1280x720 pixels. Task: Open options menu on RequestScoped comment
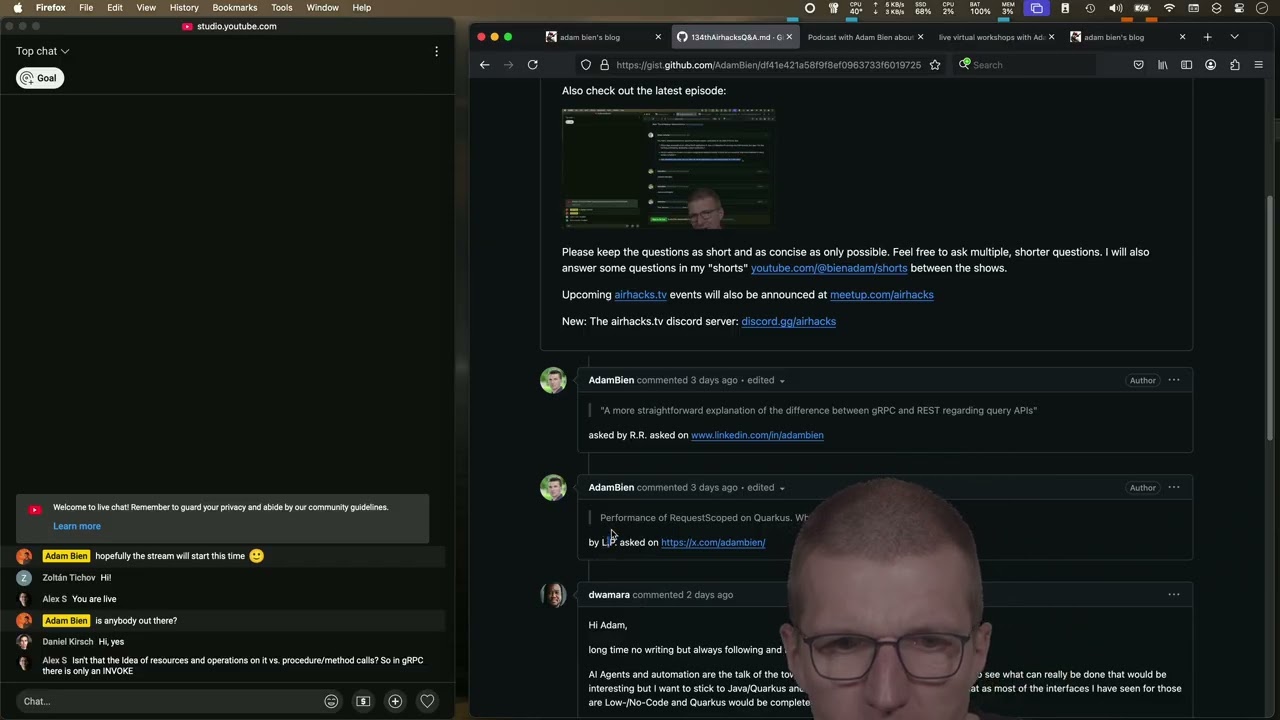point(1174,487)
